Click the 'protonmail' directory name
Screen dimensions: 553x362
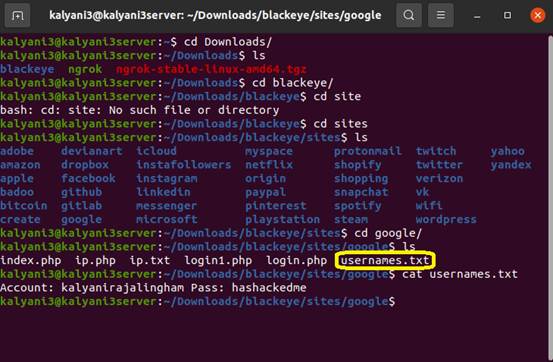point(368,151)
